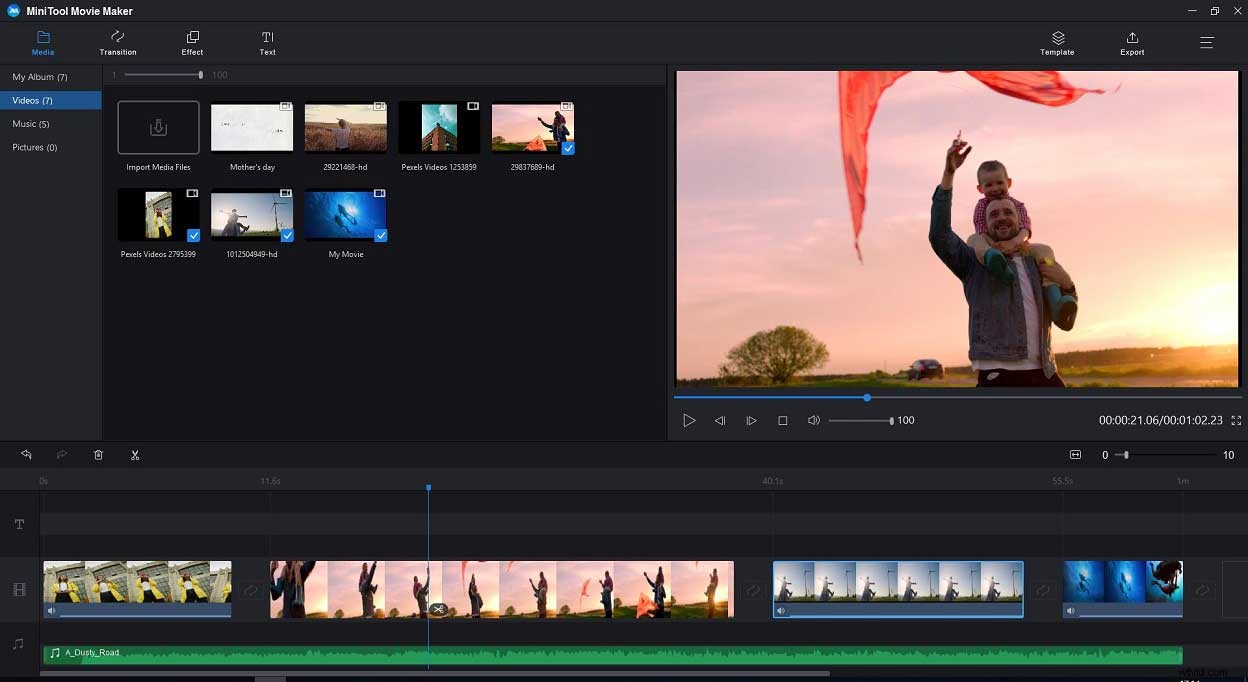This screenshot has height=682, width=1248.
Task: Fit the timeline to window
Action: coord(1074,455)
